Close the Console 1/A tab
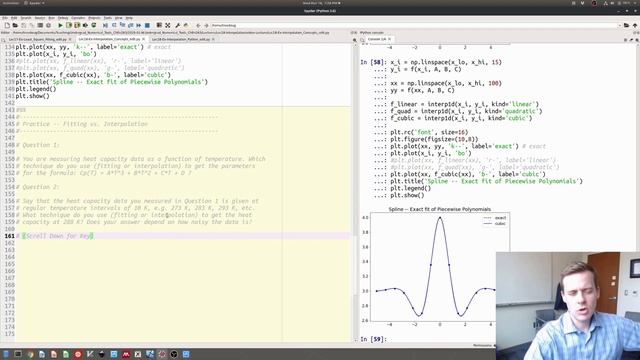This screenshot has height=360, width=640. coord(389,40)
